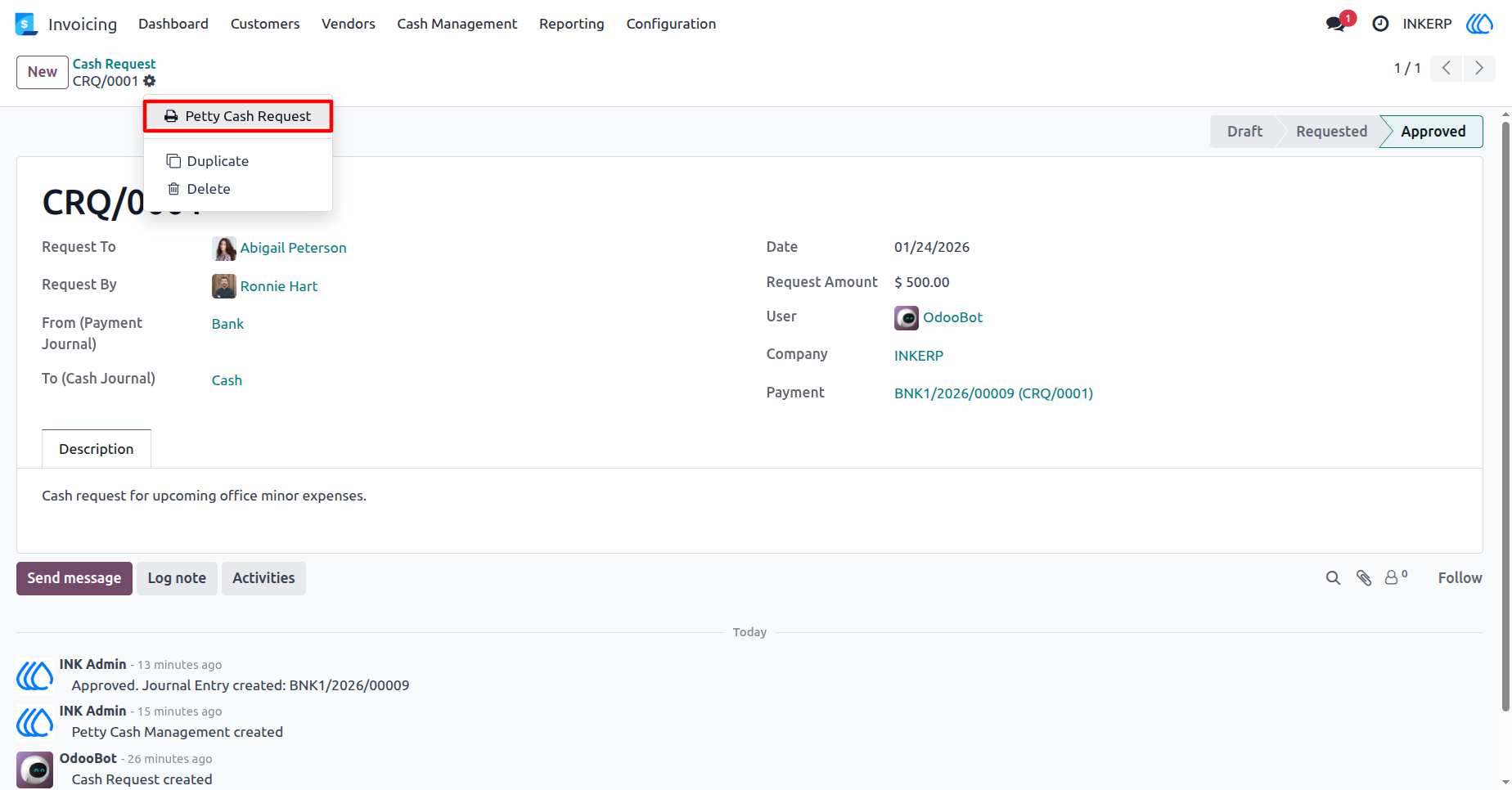
Task: Click the search icon in chatter
Action: tap(1333, 578)
